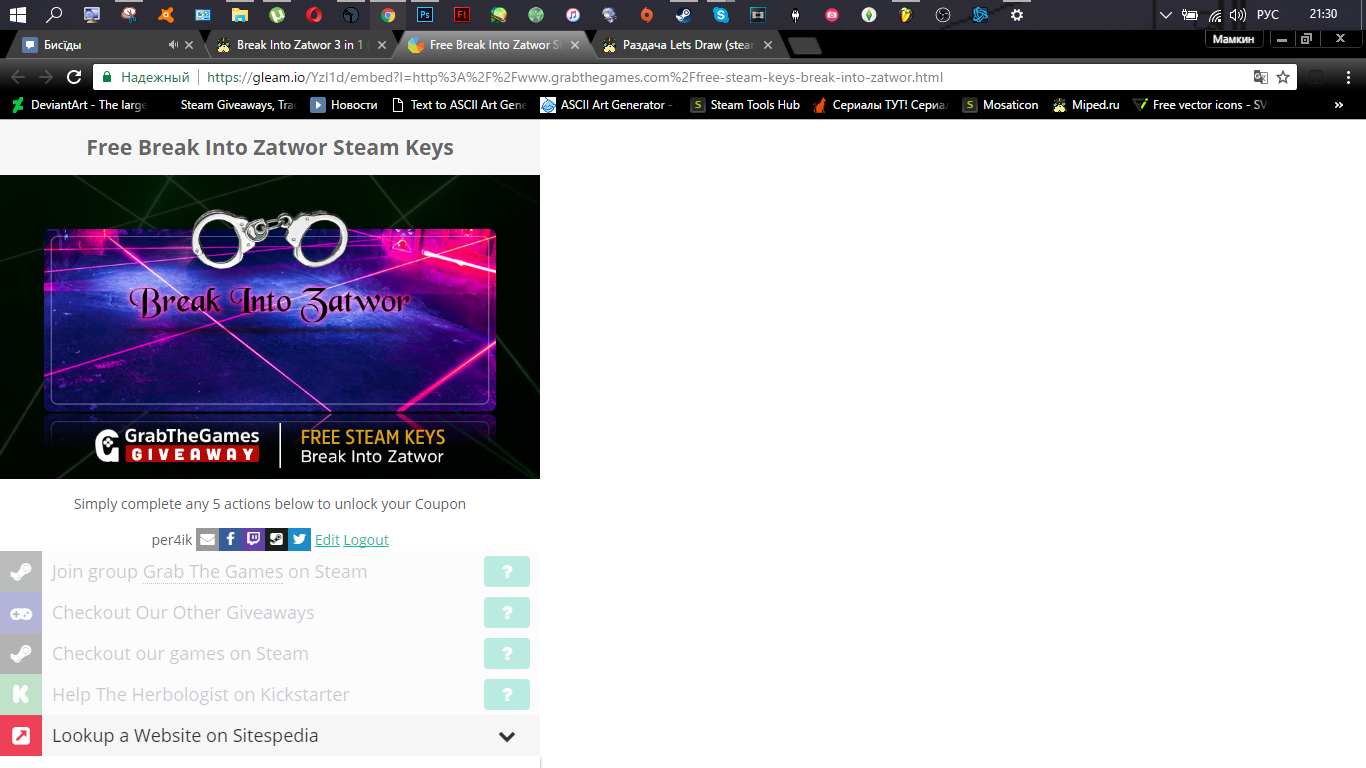Click the Grab The Games group link
This screenshot has height=768, width=1366.
click(213, 572)
